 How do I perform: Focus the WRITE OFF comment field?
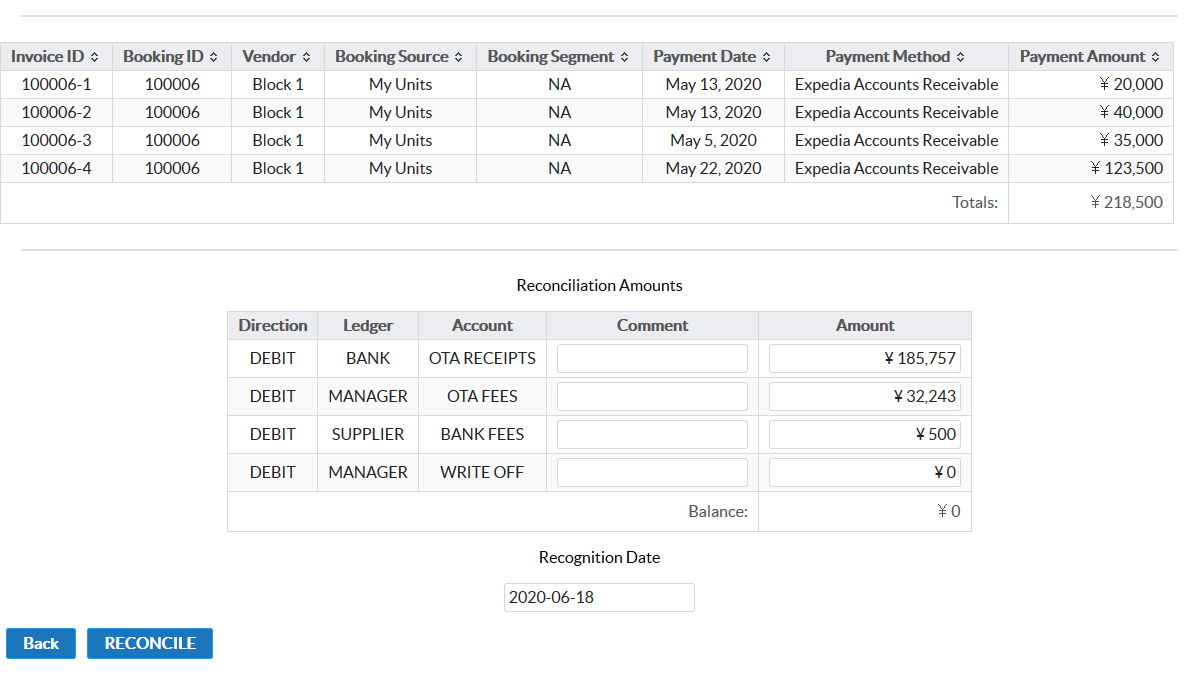(x=652, y=473)
